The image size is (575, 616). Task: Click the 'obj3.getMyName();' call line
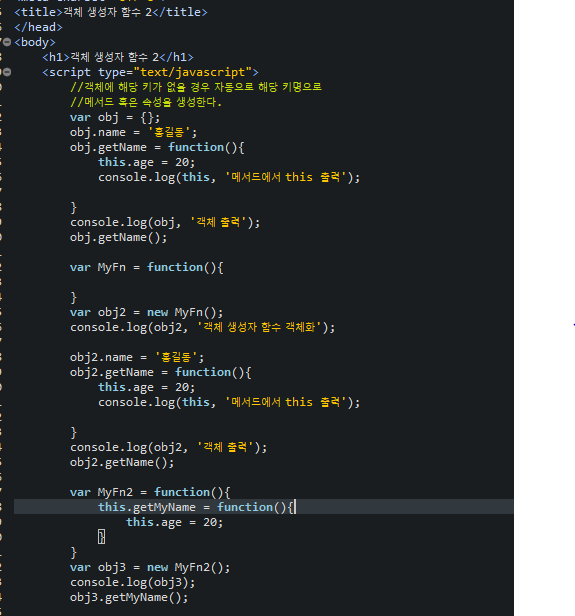[x=129, y=597]
